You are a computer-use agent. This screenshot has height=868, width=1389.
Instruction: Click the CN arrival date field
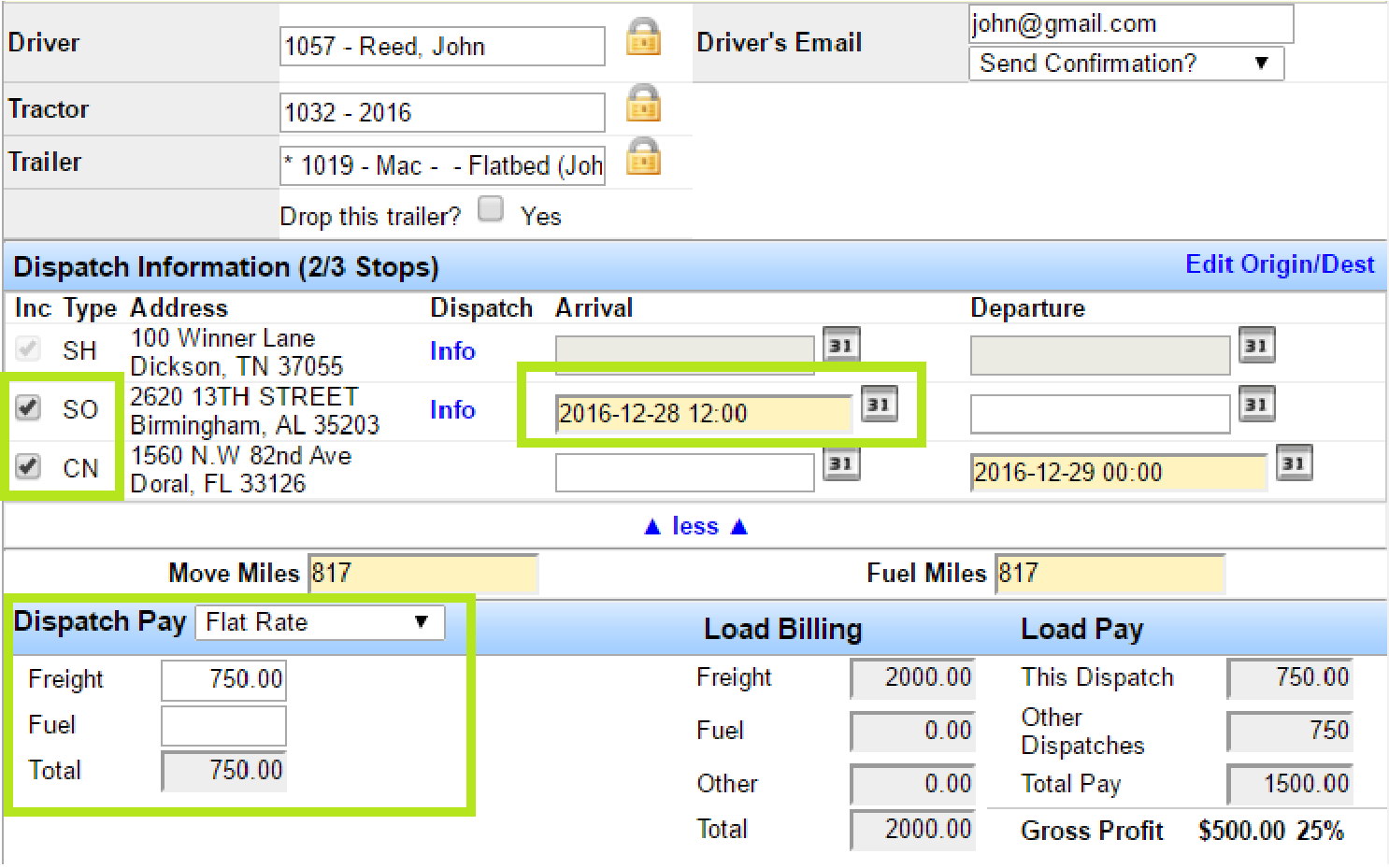pyautogui.click(x=685, y=473)
